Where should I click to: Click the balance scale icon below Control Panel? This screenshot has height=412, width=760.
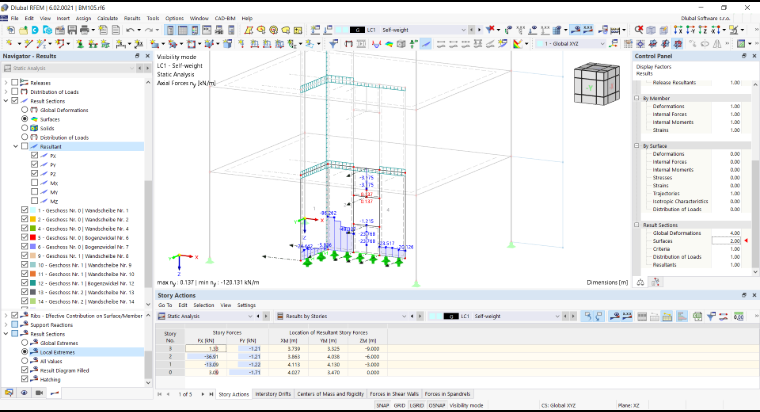(640, 282)
